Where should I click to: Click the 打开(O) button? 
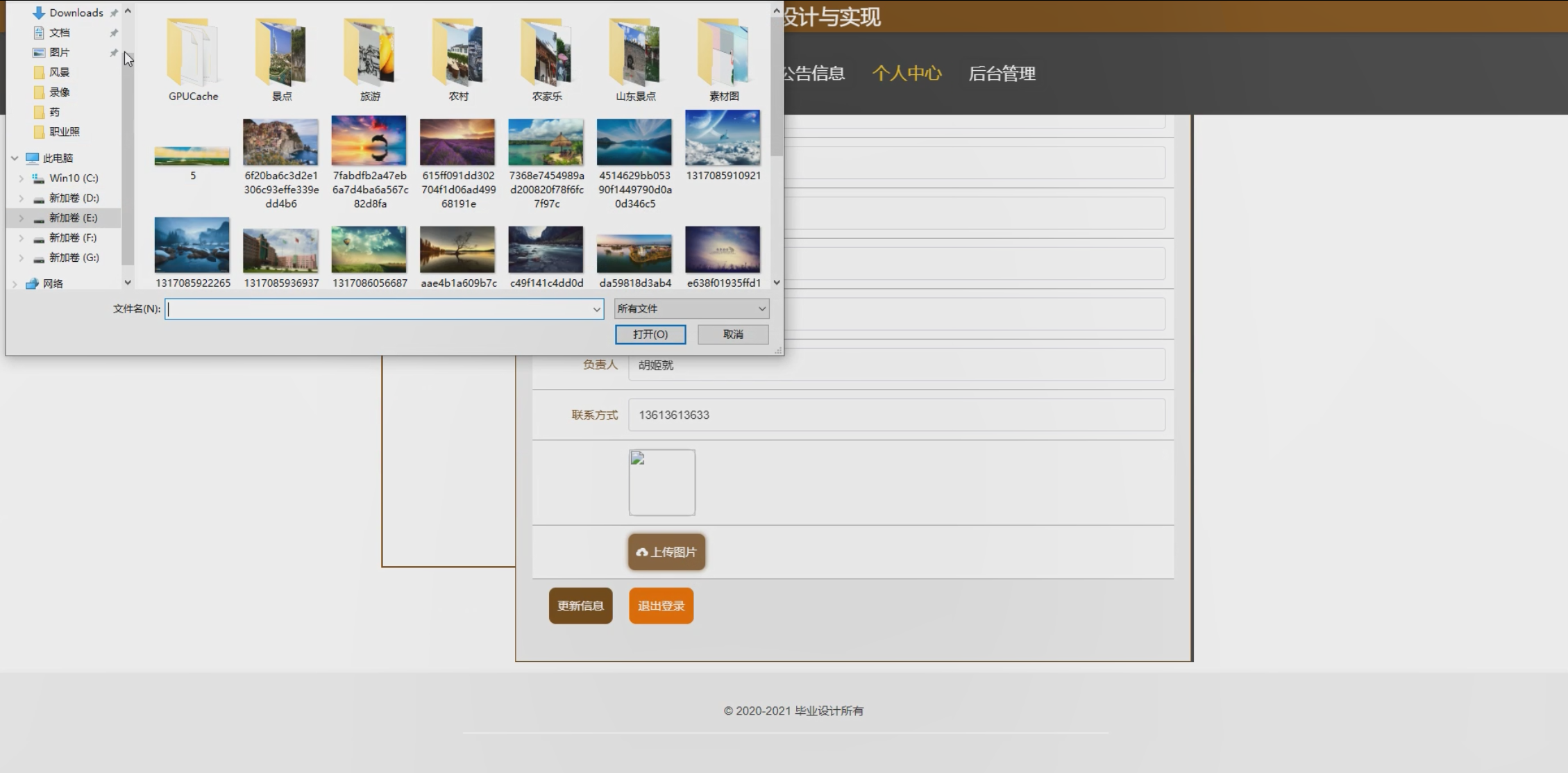(650, 335)
